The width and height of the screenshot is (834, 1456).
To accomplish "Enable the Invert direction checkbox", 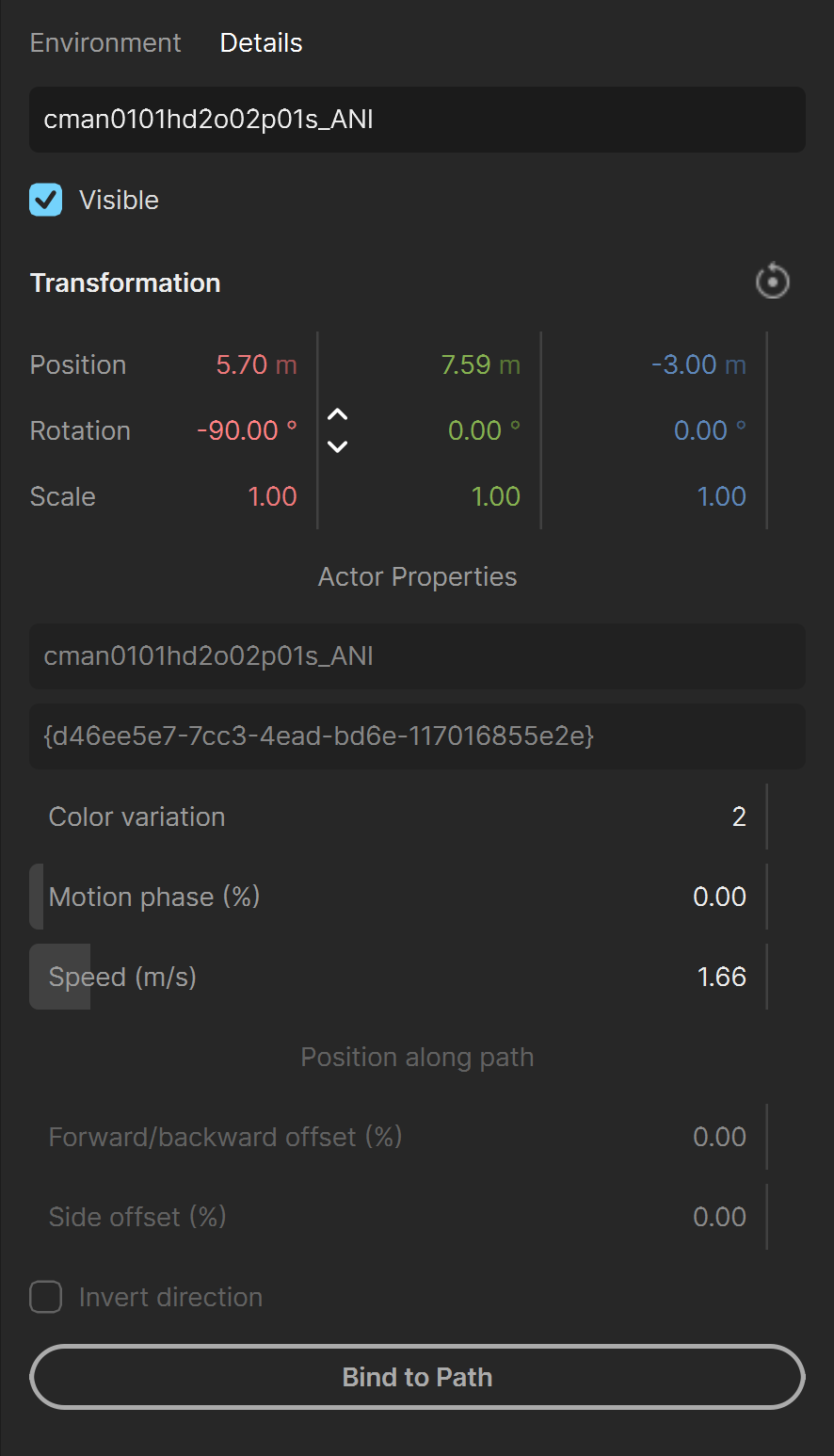I will 45,1297.
